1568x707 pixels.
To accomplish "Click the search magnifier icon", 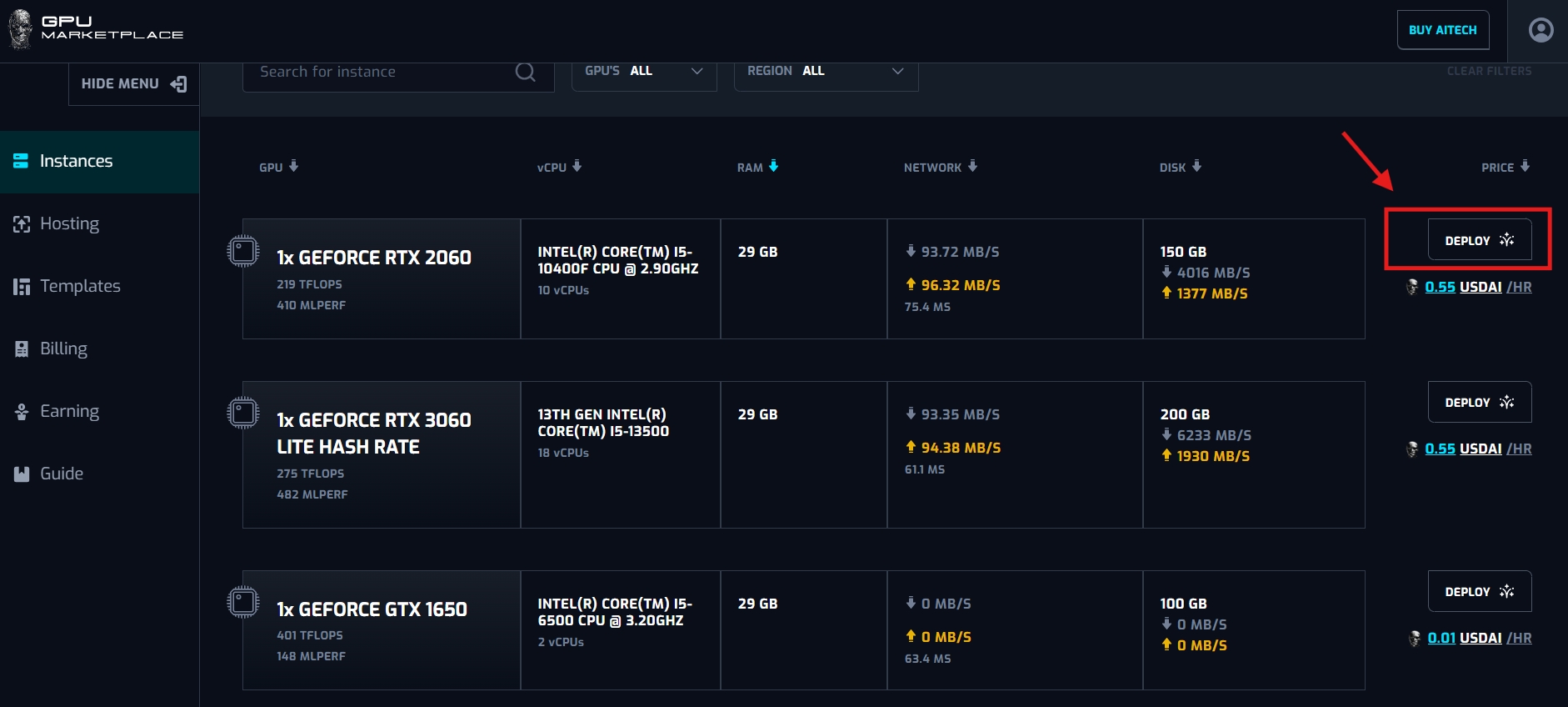I will (525, 73).
